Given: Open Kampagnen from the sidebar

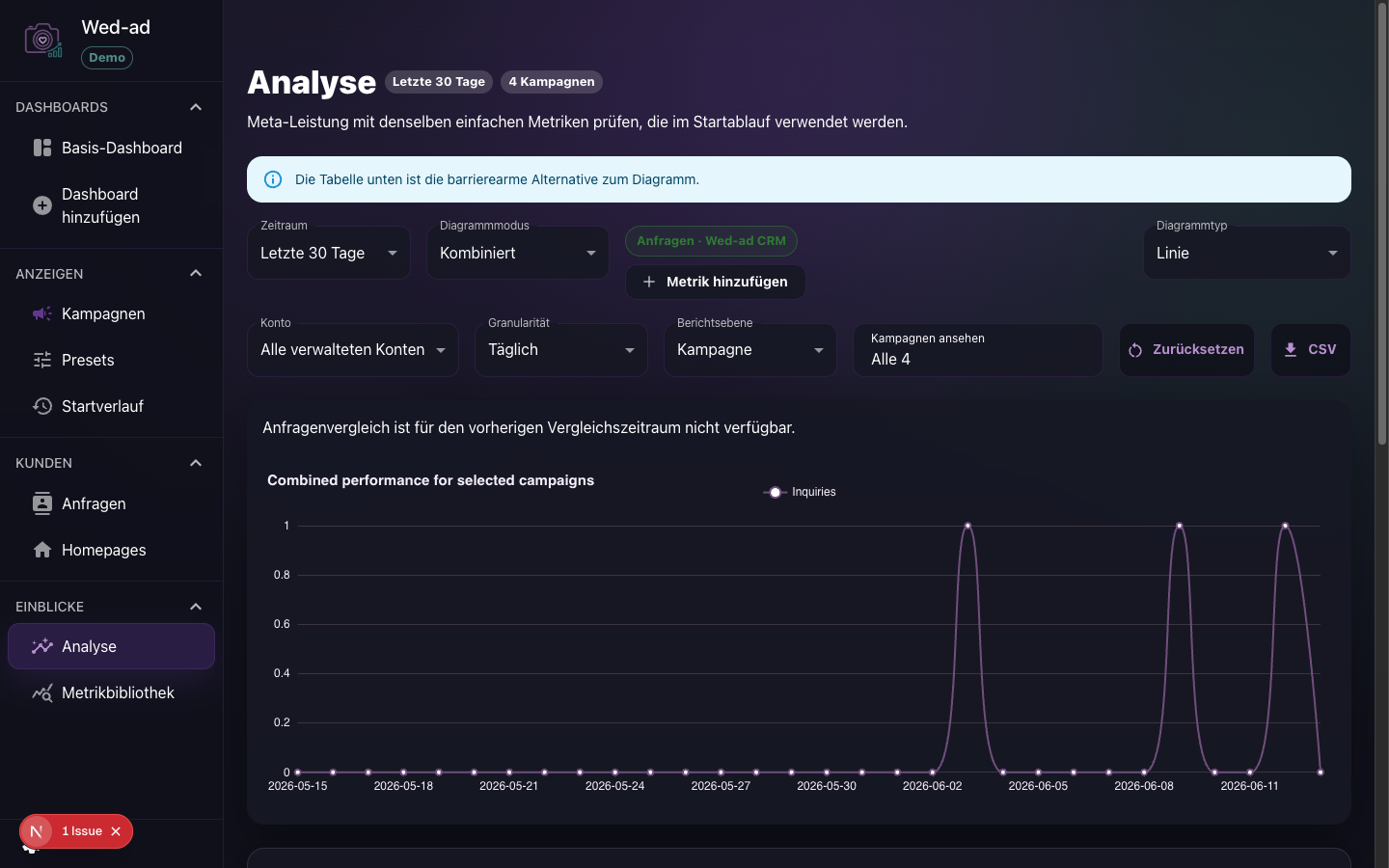Looking at the screenshot, I should coord(111,313).
